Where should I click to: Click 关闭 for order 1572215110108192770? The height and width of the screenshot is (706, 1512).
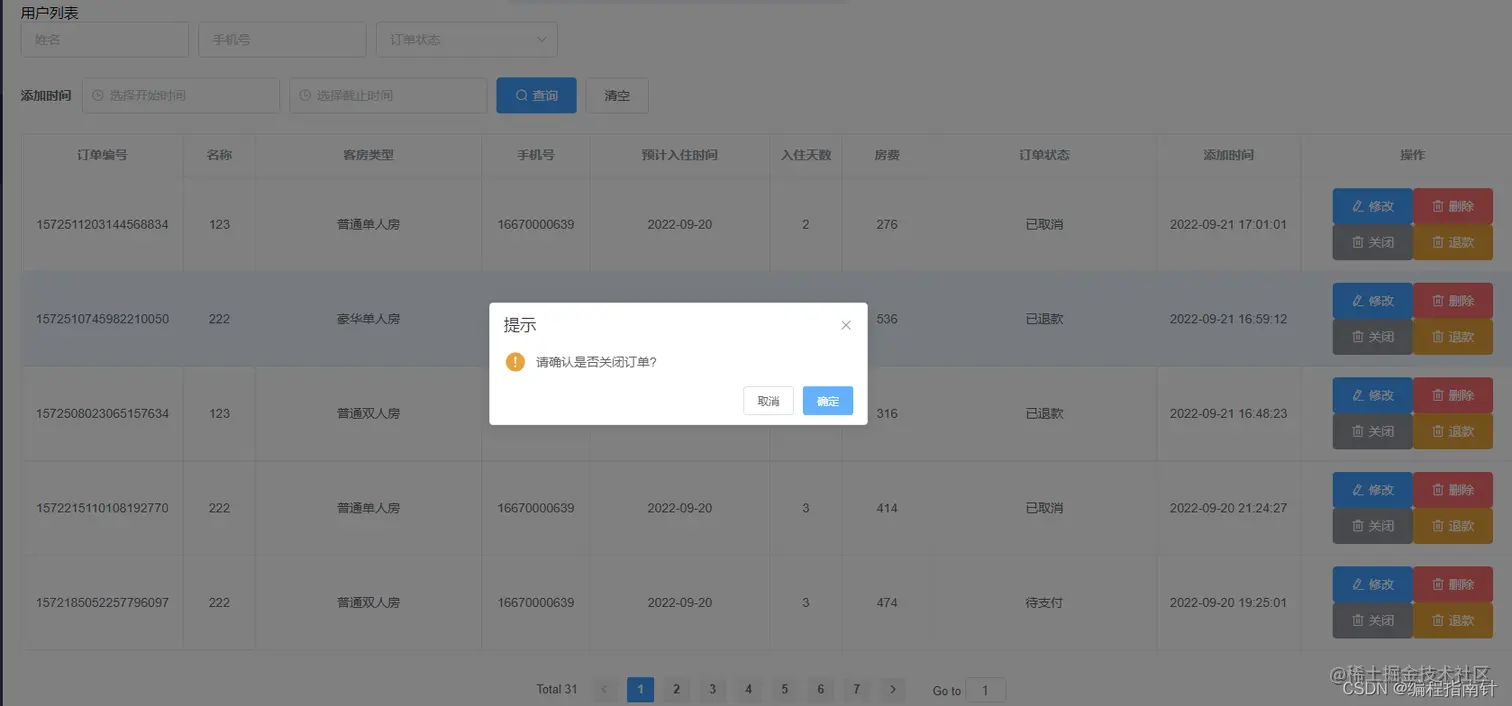(1372, 526)
